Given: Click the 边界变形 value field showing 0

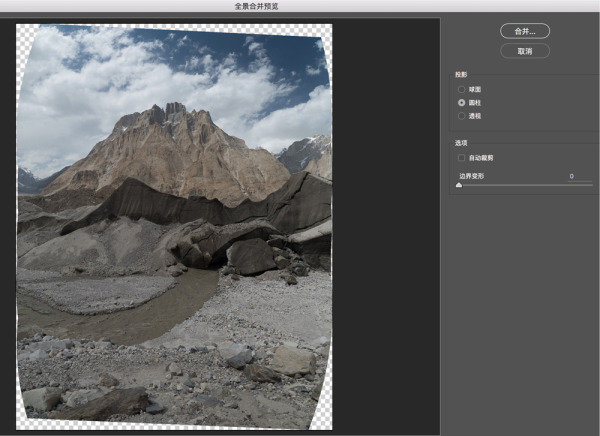Looking at the screenshot, I should (580, 176).
